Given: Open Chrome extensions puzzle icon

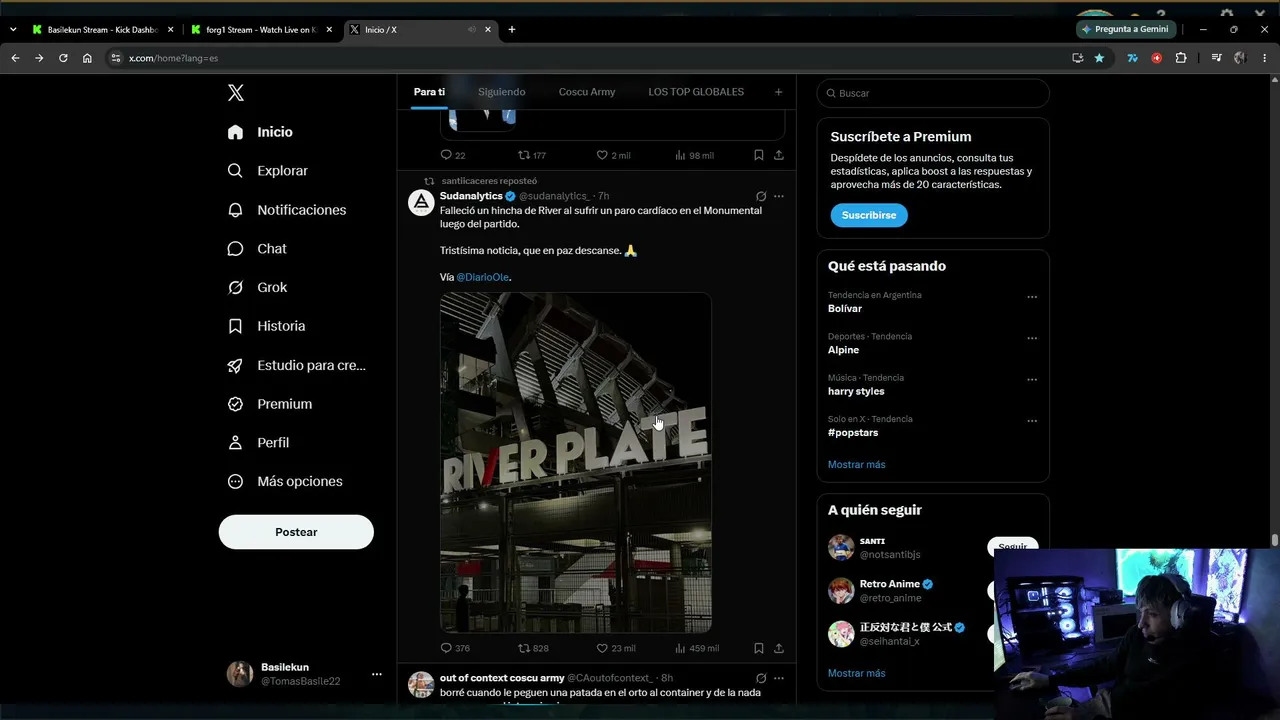Looking at the screenshot, I should point(1181,58).
